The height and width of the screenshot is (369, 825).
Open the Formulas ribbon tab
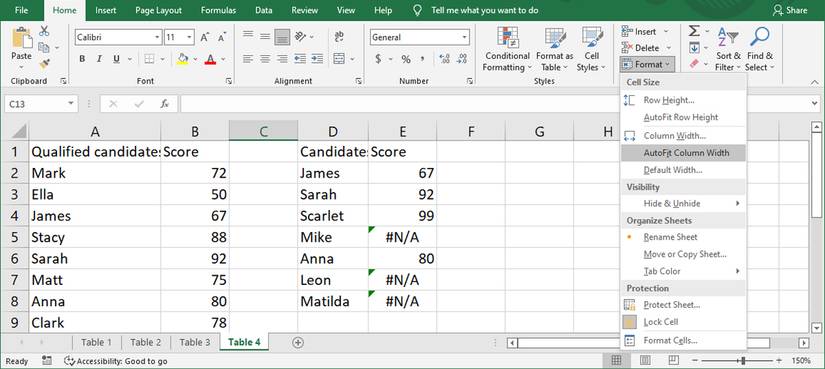point(218,10)
